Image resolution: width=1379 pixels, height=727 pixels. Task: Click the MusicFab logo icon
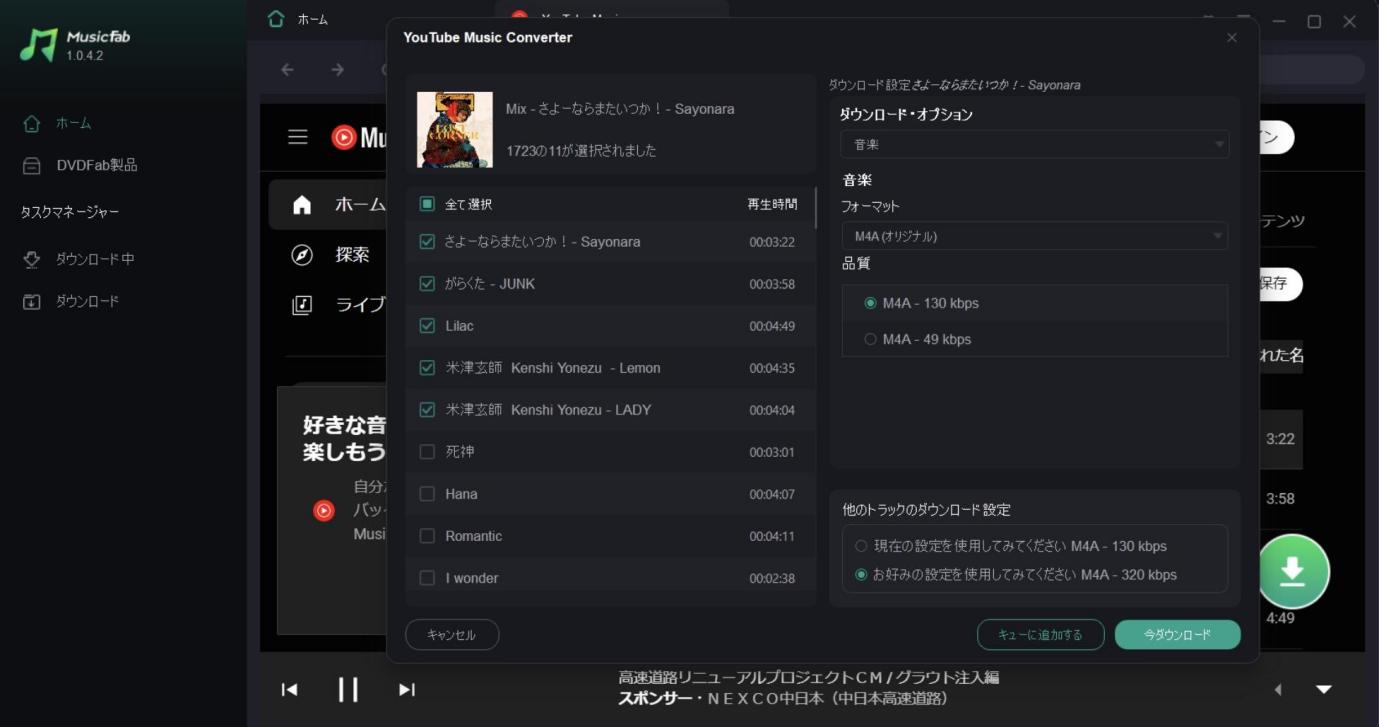39,45
